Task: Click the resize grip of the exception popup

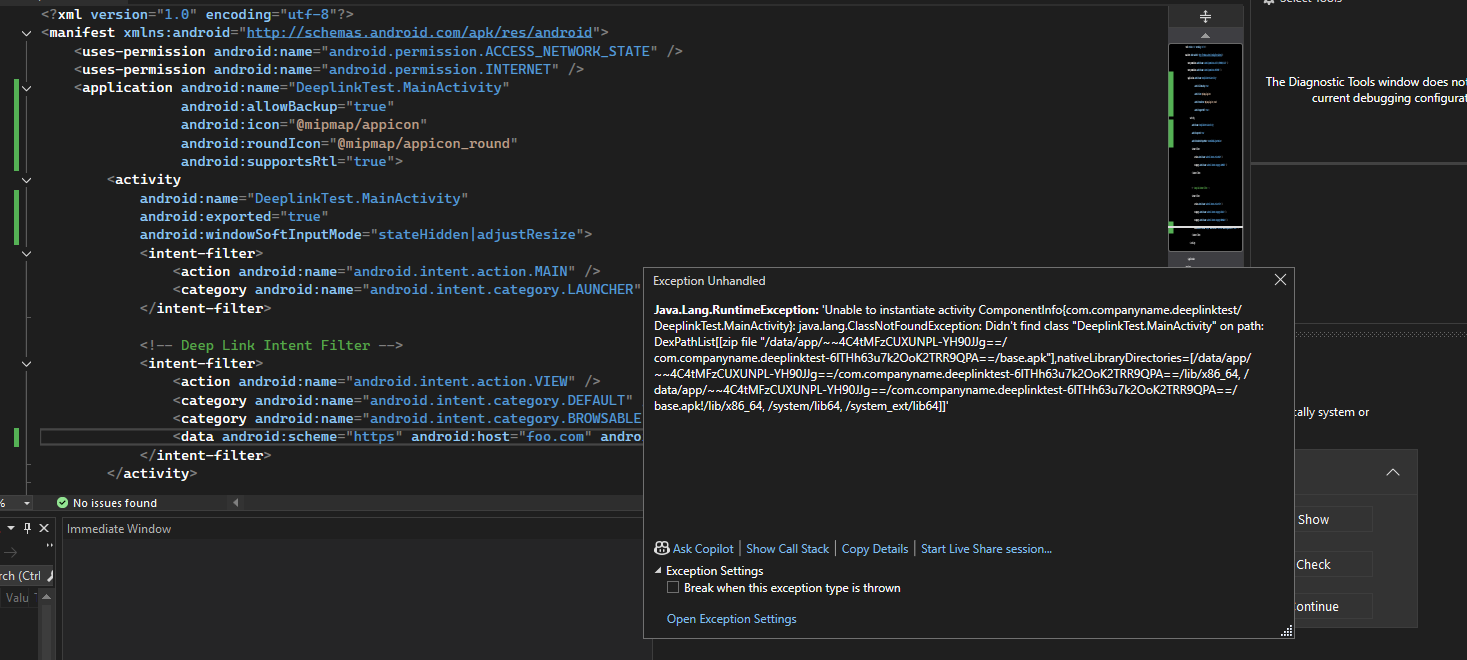Action: pyautogui.click(x=1287, y=630)
